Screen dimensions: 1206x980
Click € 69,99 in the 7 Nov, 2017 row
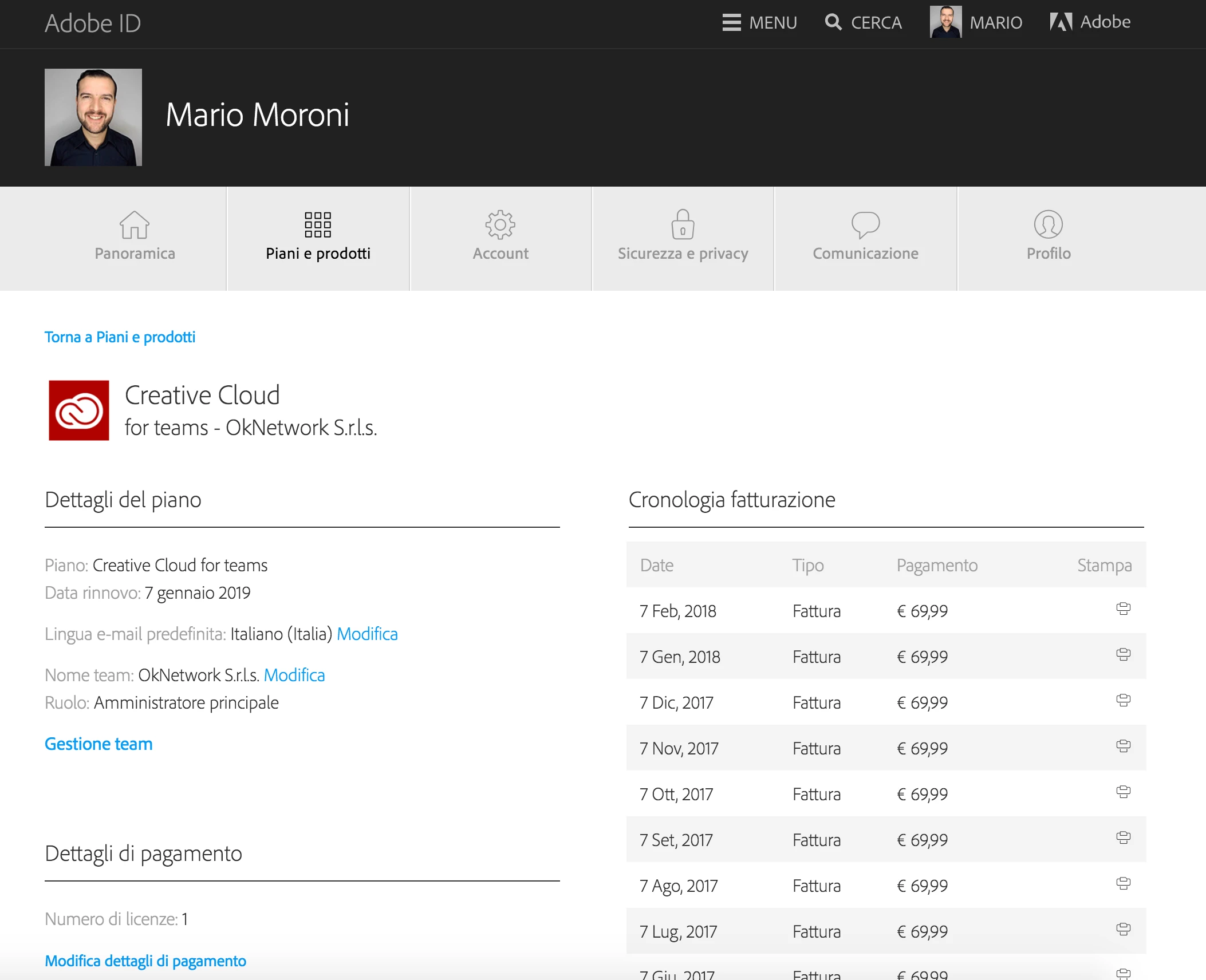click(923, 749)
